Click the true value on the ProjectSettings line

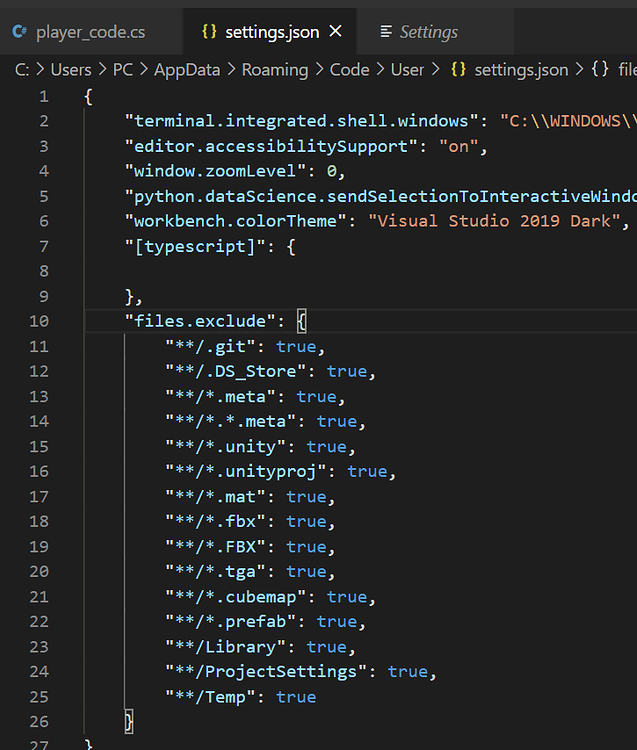click(x=407, y=672)
